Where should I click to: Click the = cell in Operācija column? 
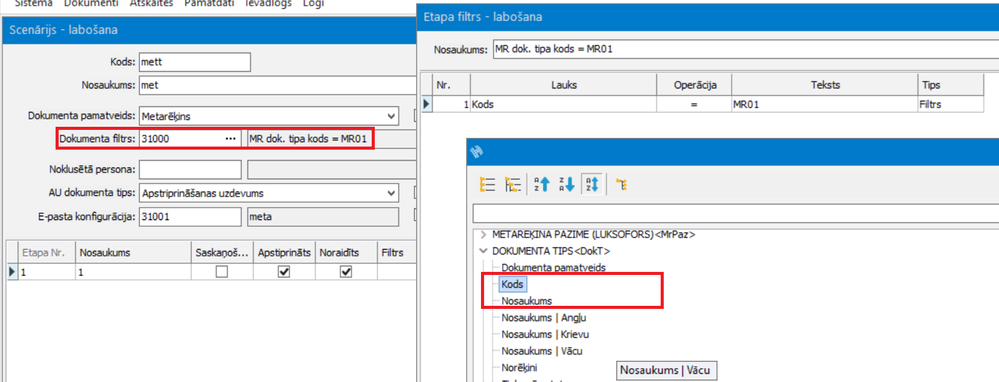694,104
